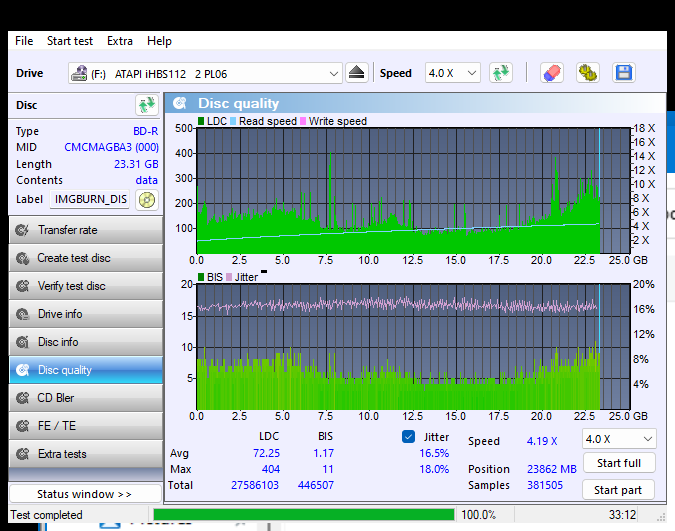Click the MID value CMCMAGBA3 (000)
The width and height of the screenshot is (675, 531).
click(111, 147)
